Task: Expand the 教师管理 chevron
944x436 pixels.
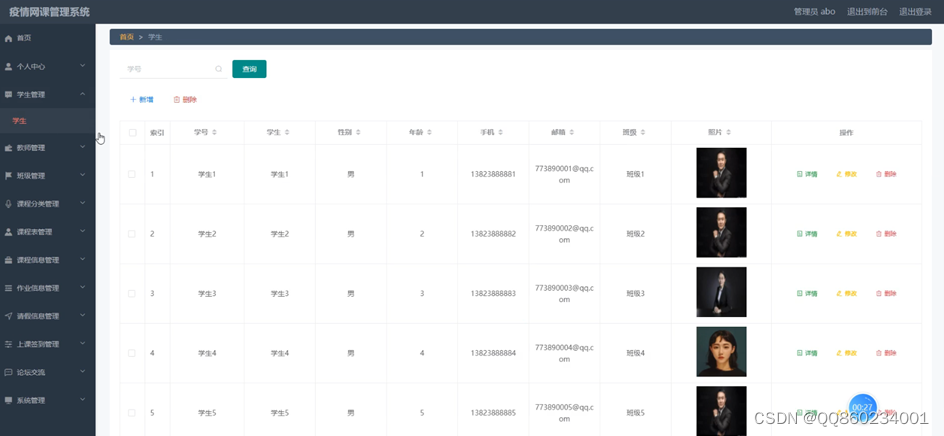Action: [83, 146]
